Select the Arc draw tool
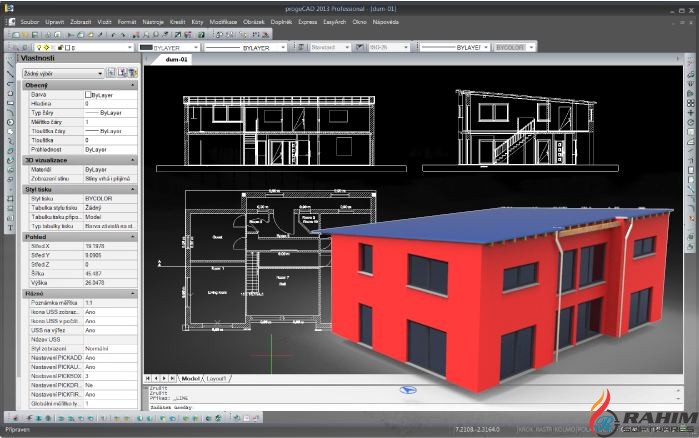Viewport: 699px width, 438px height. tap(10, 112)
